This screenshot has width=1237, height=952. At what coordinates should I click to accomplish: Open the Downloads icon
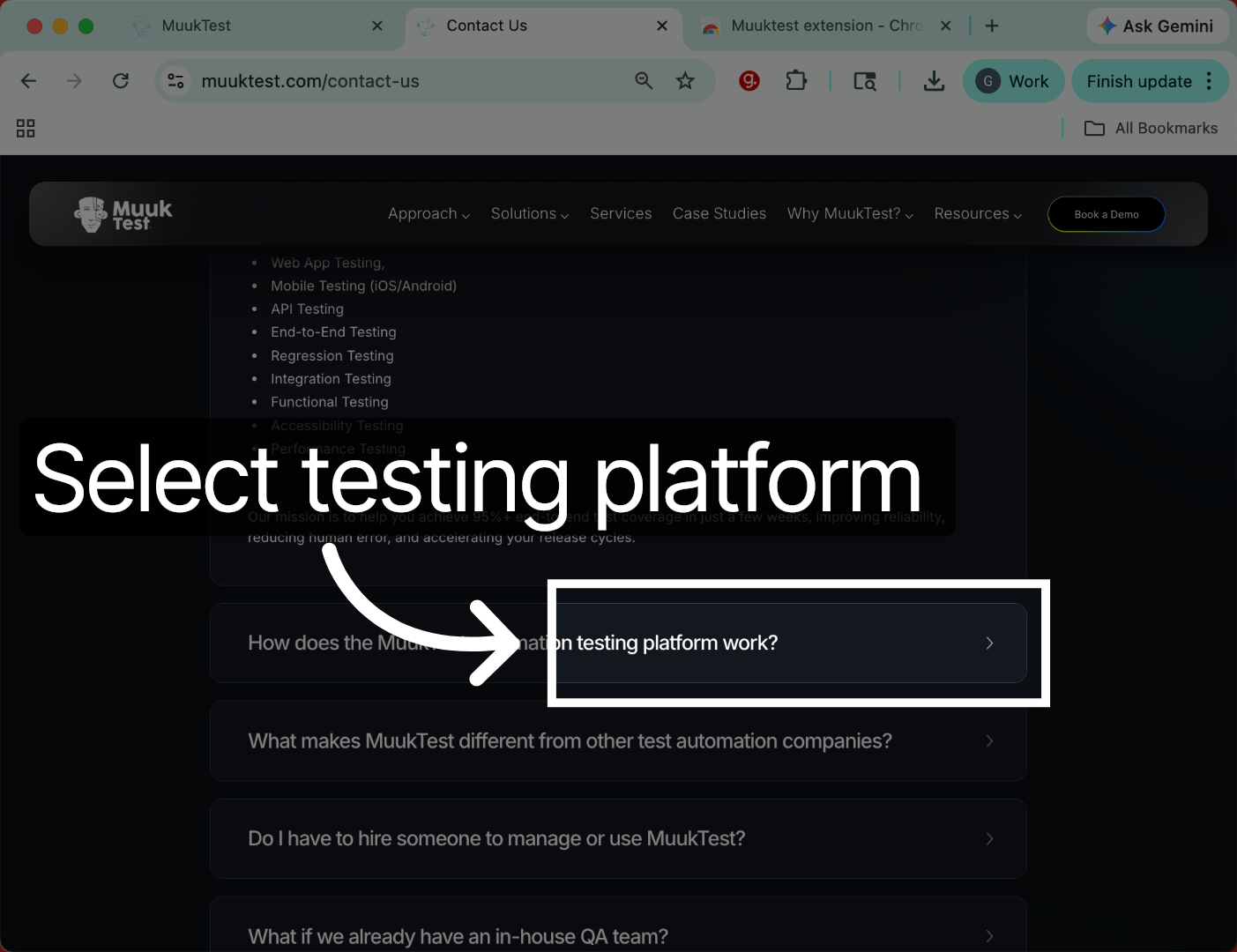934,81
